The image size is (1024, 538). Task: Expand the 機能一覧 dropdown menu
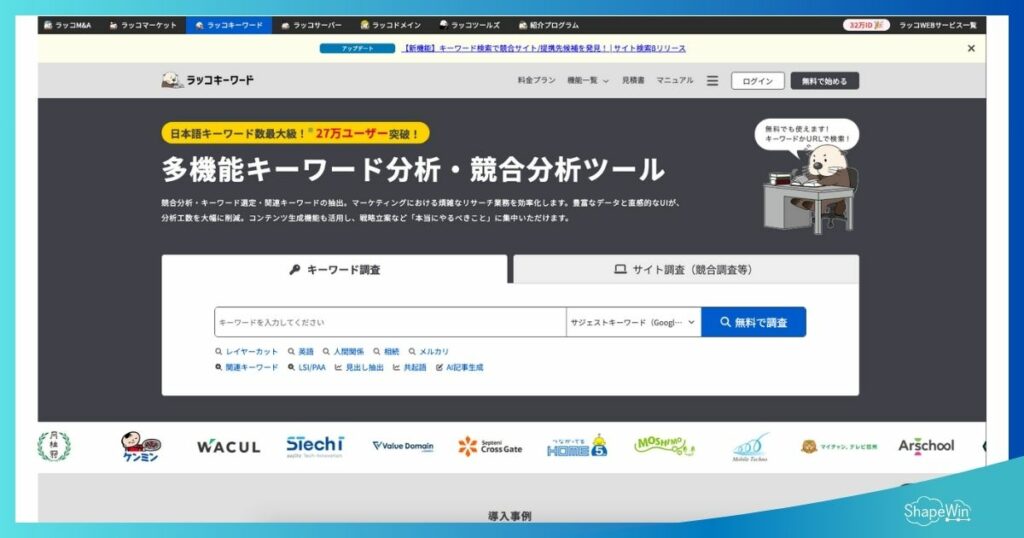pyautogui.click(x=588, y=81)
